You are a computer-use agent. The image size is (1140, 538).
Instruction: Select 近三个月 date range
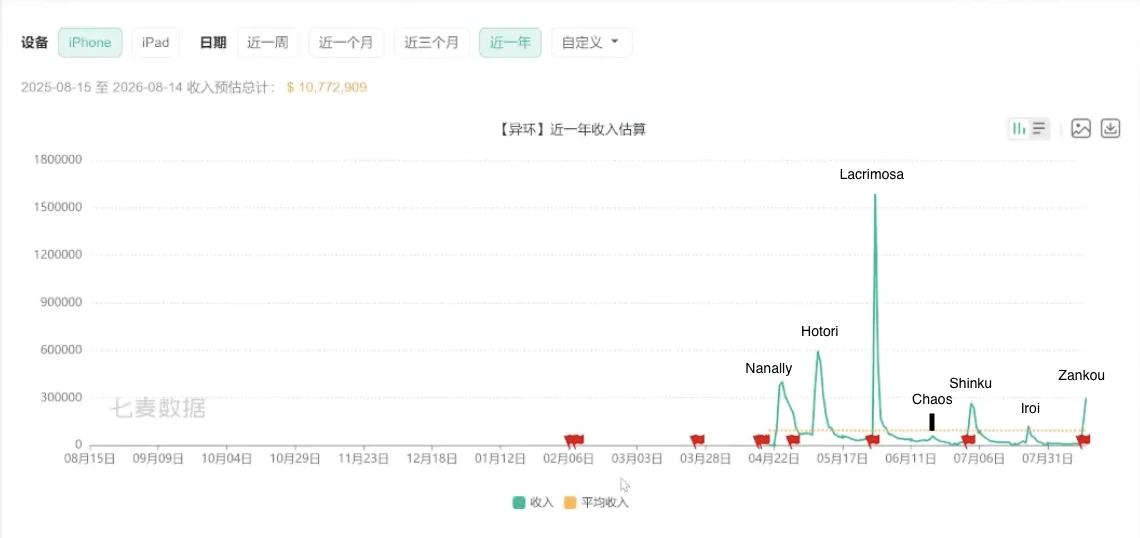pyautogui.click(x=432, y=42)
